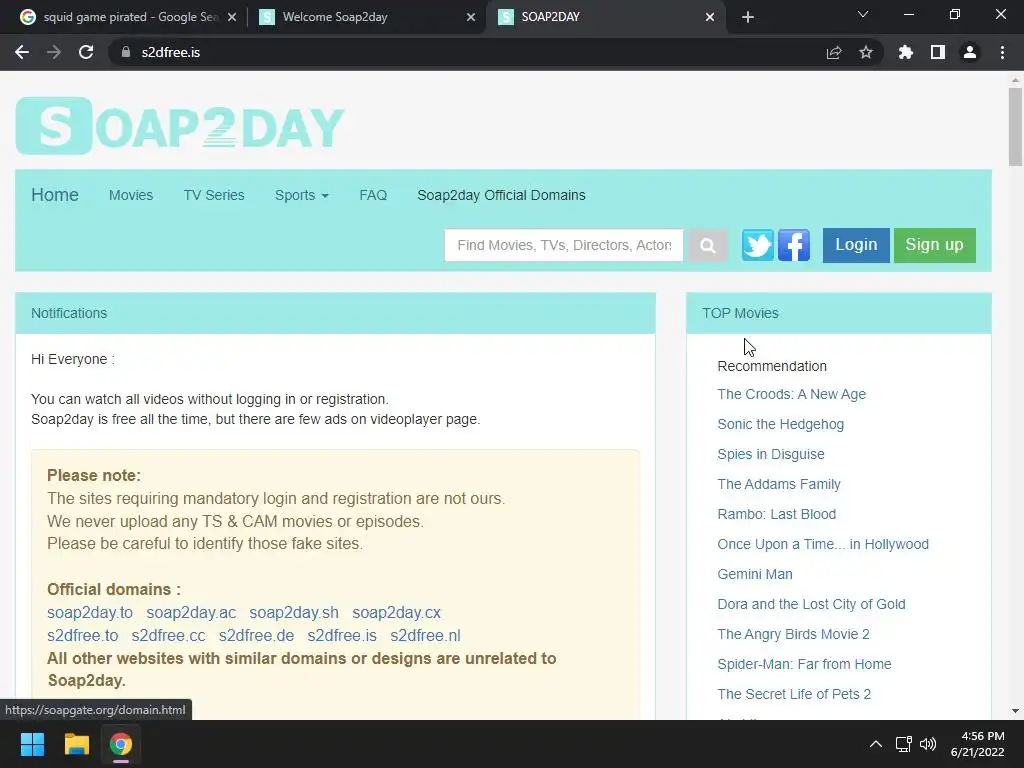Open The Angry Birds Movie 2 link
This screenshot has height=768, width=1024.
[x=793, y=635]
